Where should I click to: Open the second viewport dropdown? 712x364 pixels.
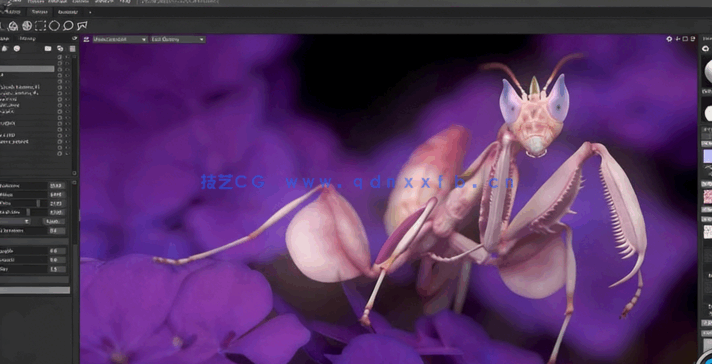click(178, 39)
